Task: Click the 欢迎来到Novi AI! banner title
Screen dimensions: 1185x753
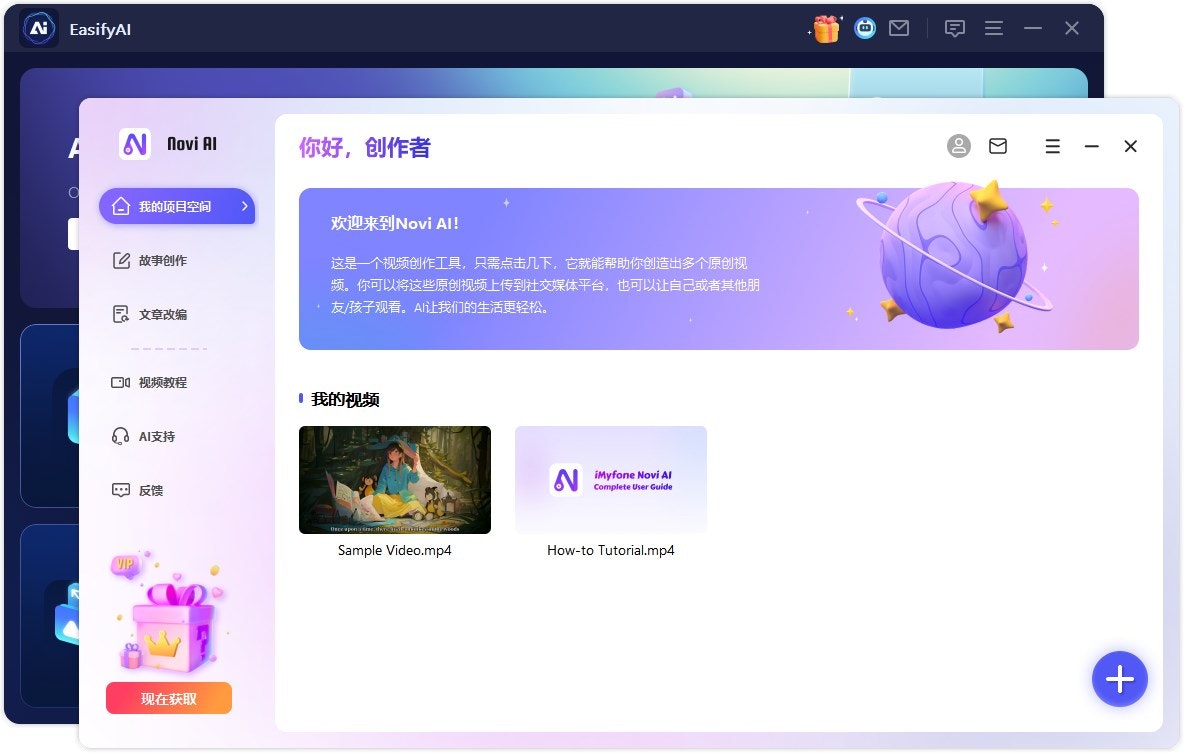Action: click(x=394, y=223)
